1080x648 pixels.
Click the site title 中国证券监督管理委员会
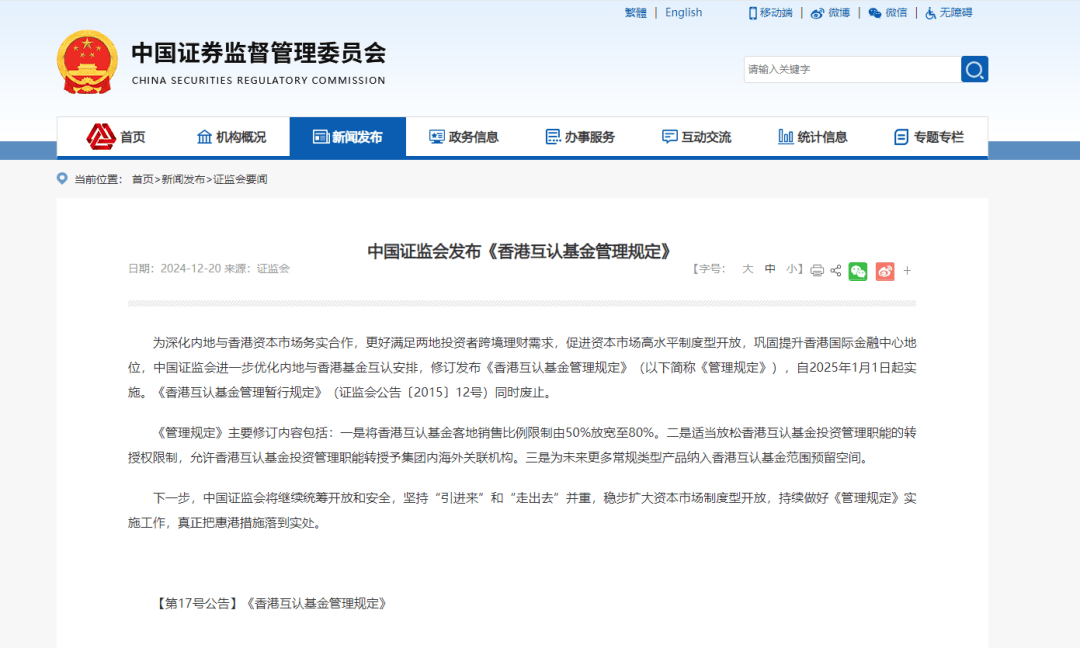click(x=259, y=53)
